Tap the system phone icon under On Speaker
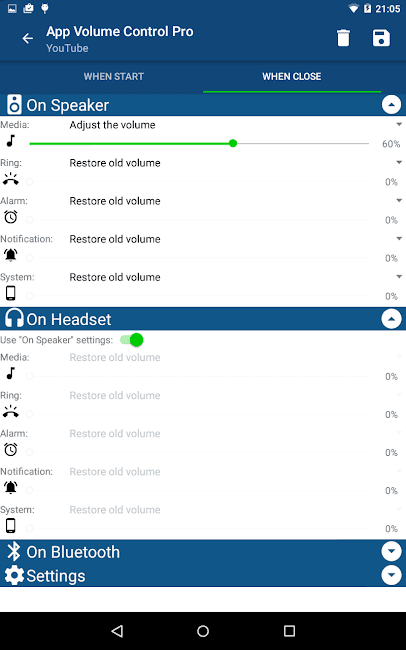Screen dimensions: 406x650 click(11, 293)
